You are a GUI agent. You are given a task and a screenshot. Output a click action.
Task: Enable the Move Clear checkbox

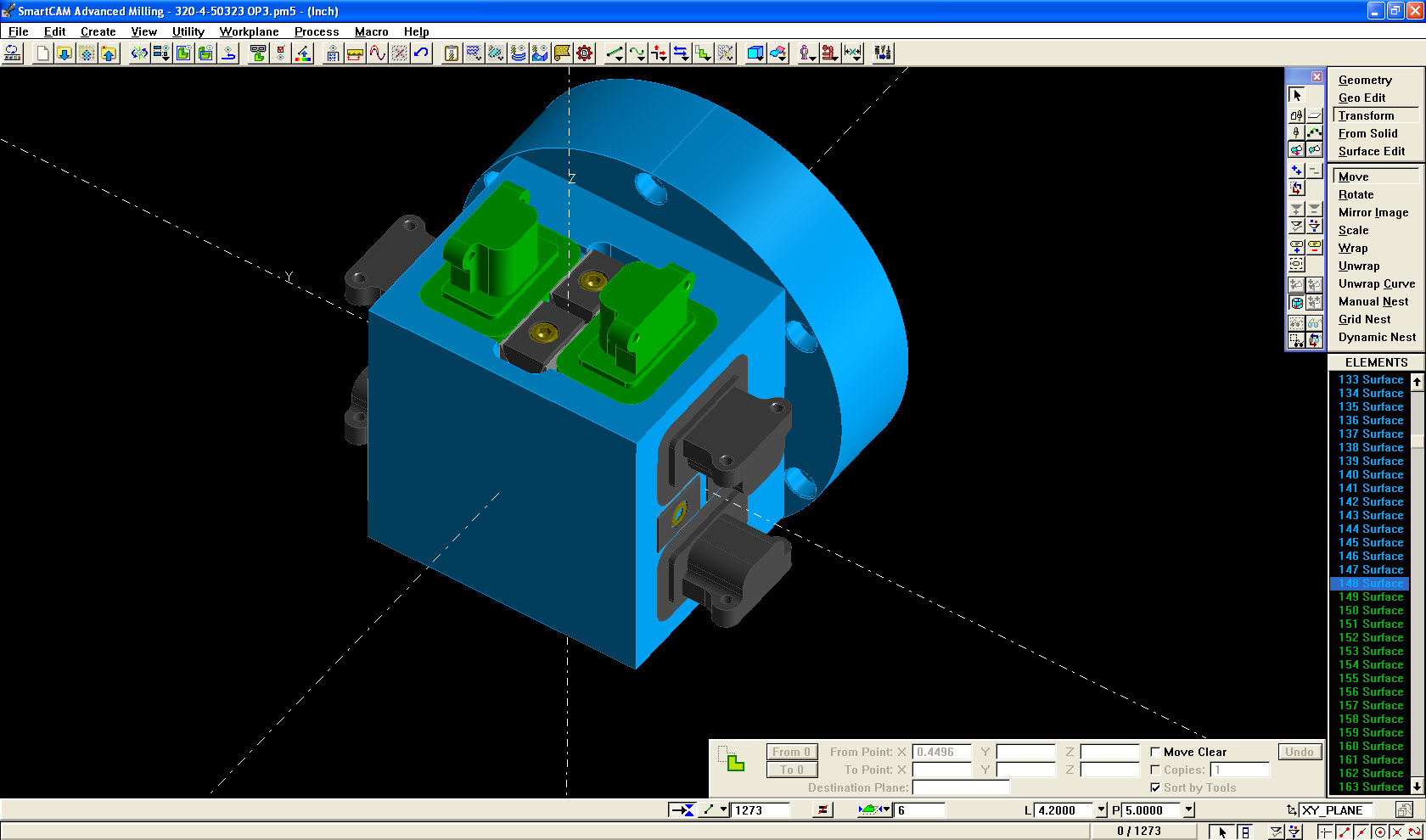[1155, 752]
